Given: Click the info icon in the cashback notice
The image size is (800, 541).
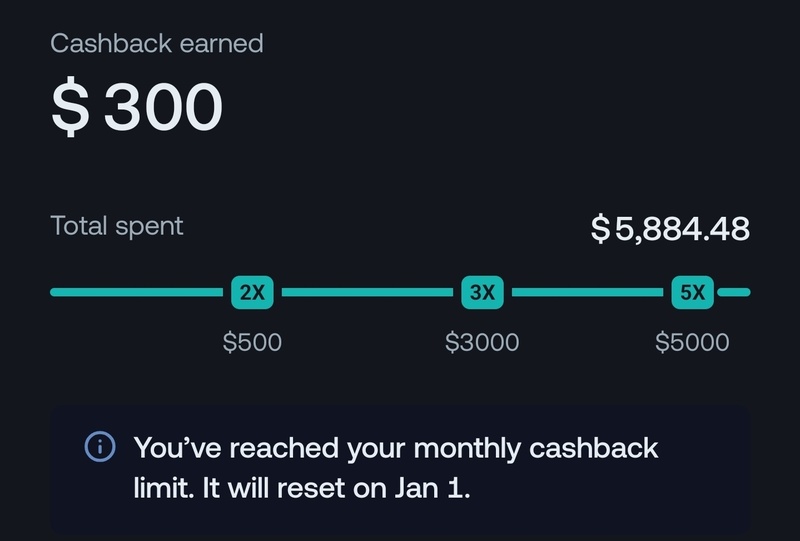Looking at the screenshot, I should tap(100, 447).
